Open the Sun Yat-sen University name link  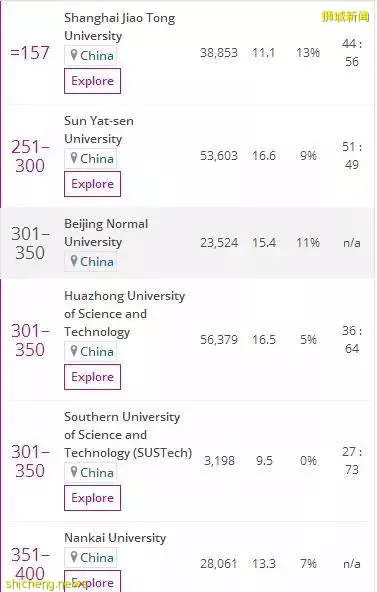tap(98, 130)
